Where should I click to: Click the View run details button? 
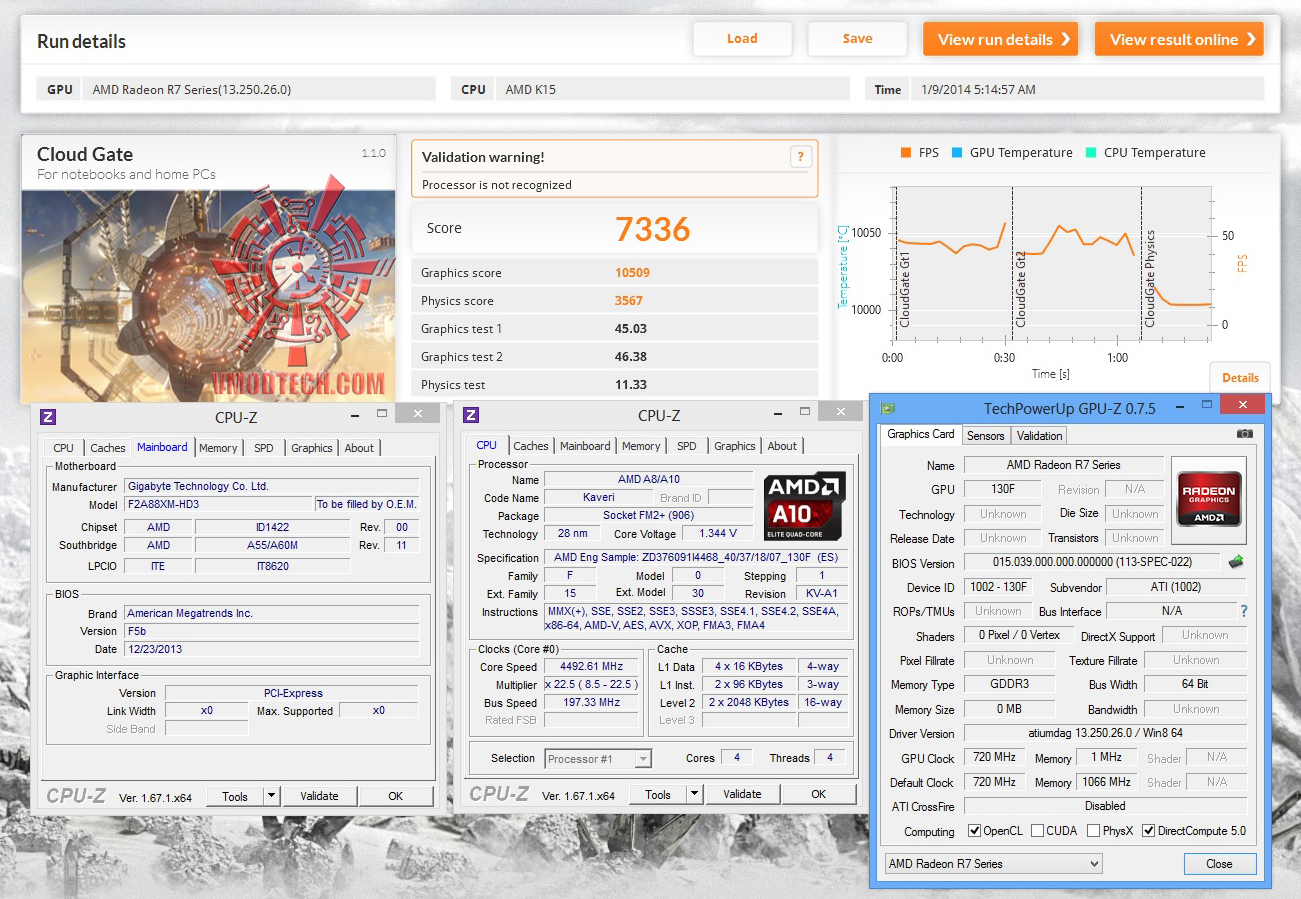coord(1000,39)
